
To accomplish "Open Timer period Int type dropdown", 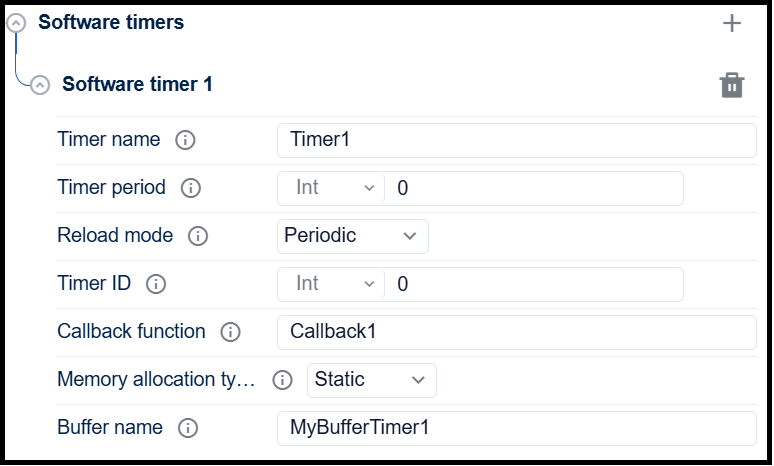I will (x=331, y=188).
